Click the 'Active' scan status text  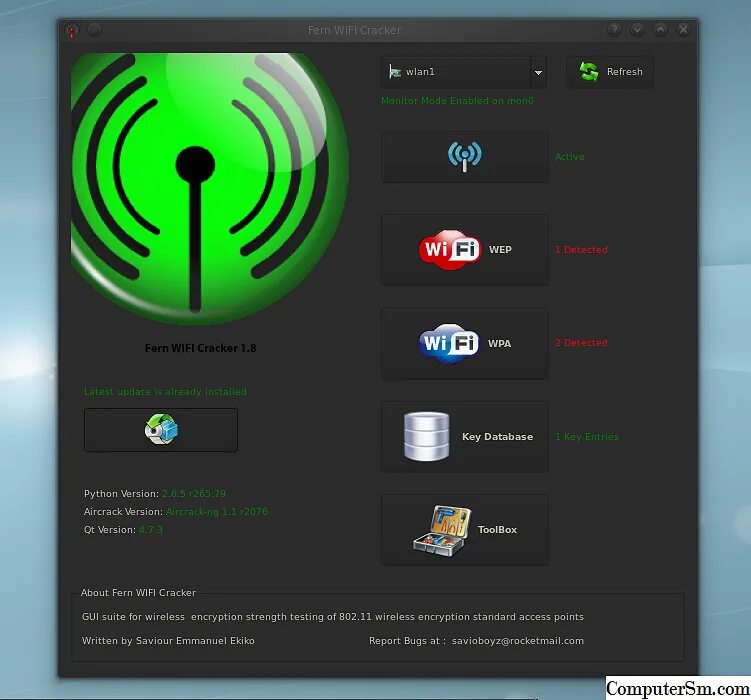[x=569, y=157]
